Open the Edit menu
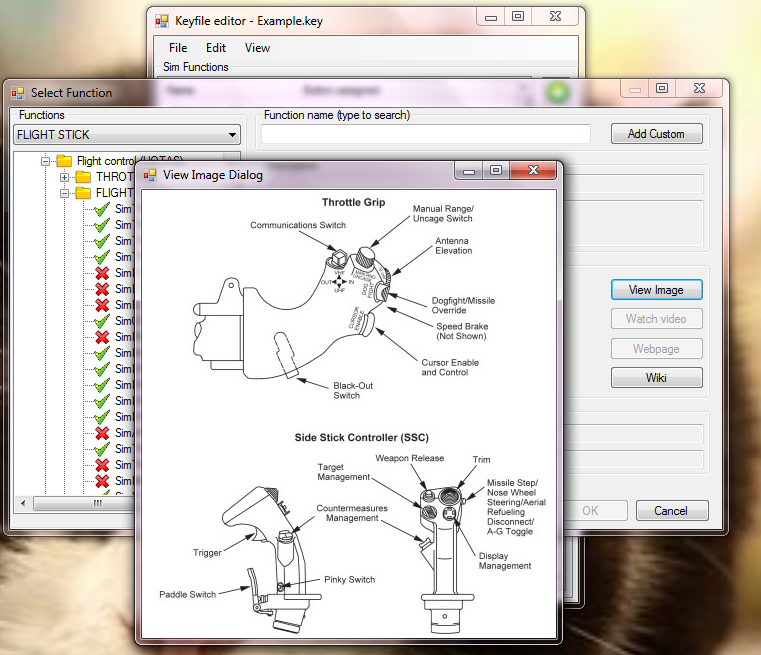Image resolution: width=761 pixels, height=655 pixels. [x=216, y=47]
